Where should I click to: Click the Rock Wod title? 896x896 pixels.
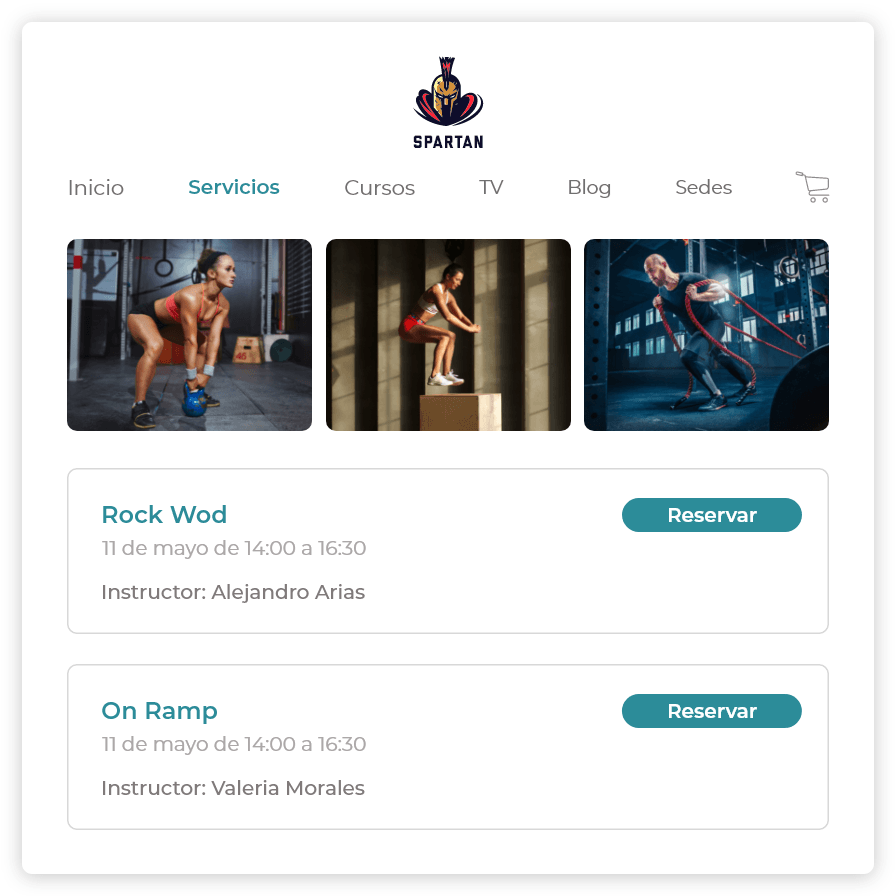pos(164,514)
